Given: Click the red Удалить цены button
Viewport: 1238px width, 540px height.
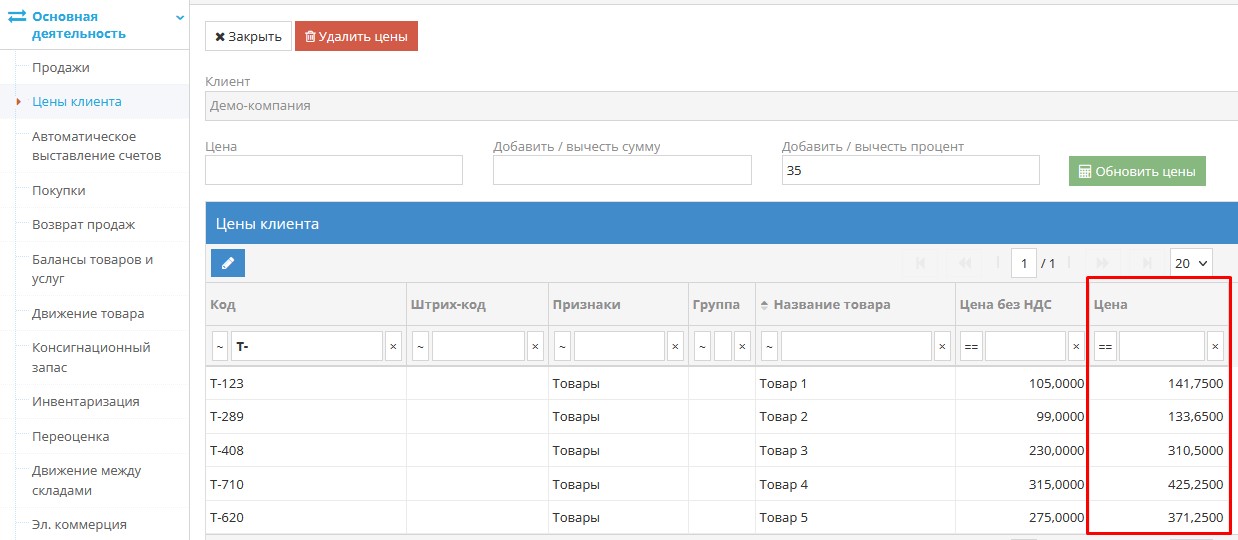Looking at the screenshot, I should [356, 36].
